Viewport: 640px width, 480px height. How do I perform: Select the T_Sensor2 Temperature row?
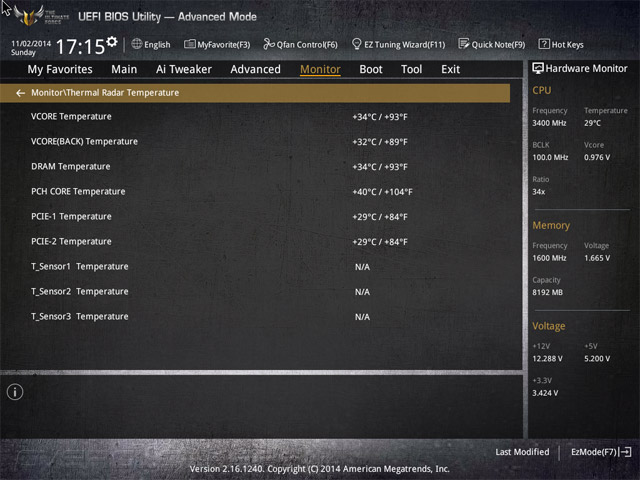(x=255, y=291)
